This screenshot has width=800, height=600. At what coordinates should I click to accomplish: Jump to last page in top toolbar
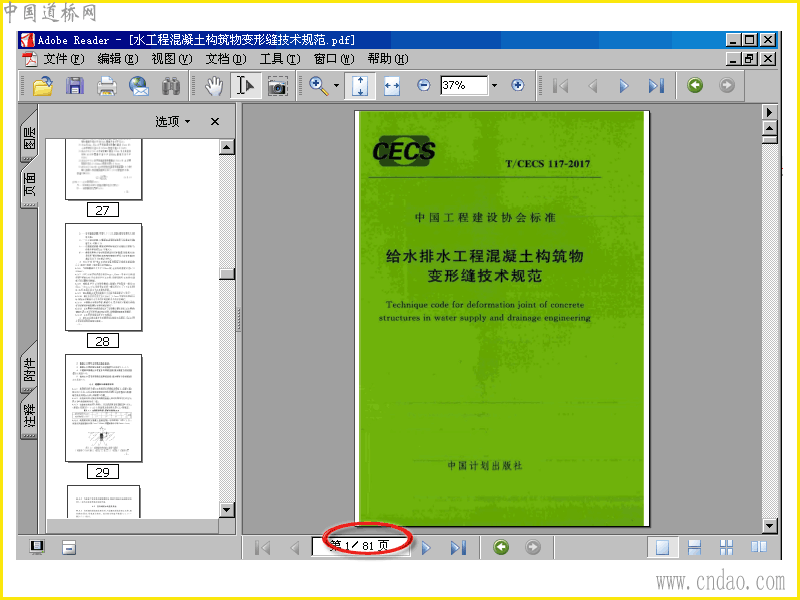point(656,85)
